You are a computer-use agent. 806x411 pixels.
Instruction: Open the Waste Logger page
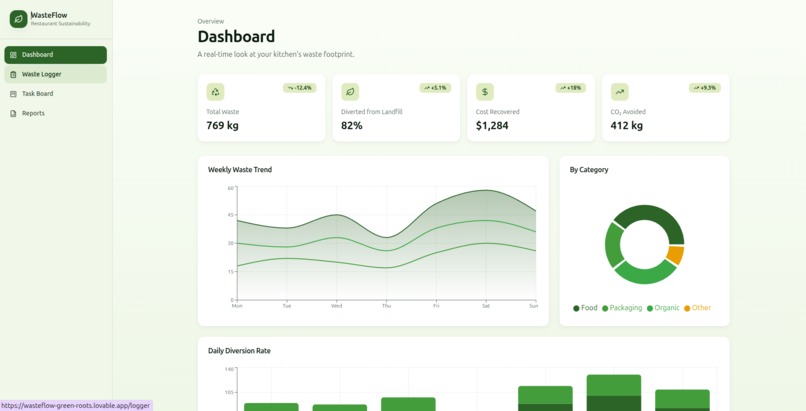coord(56,74)
